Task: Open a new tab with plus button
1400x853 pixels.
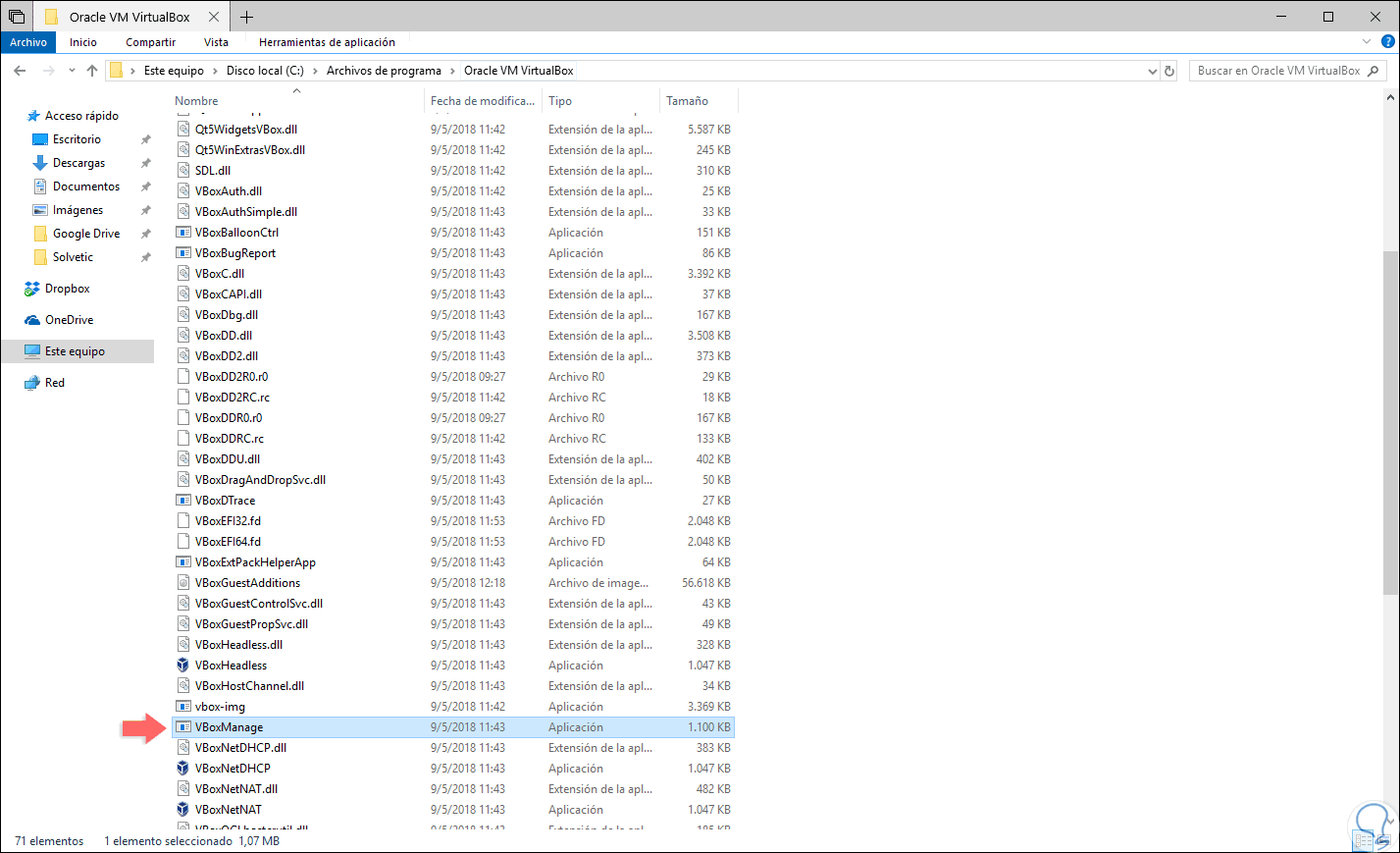Action: (x=246, y=17)
